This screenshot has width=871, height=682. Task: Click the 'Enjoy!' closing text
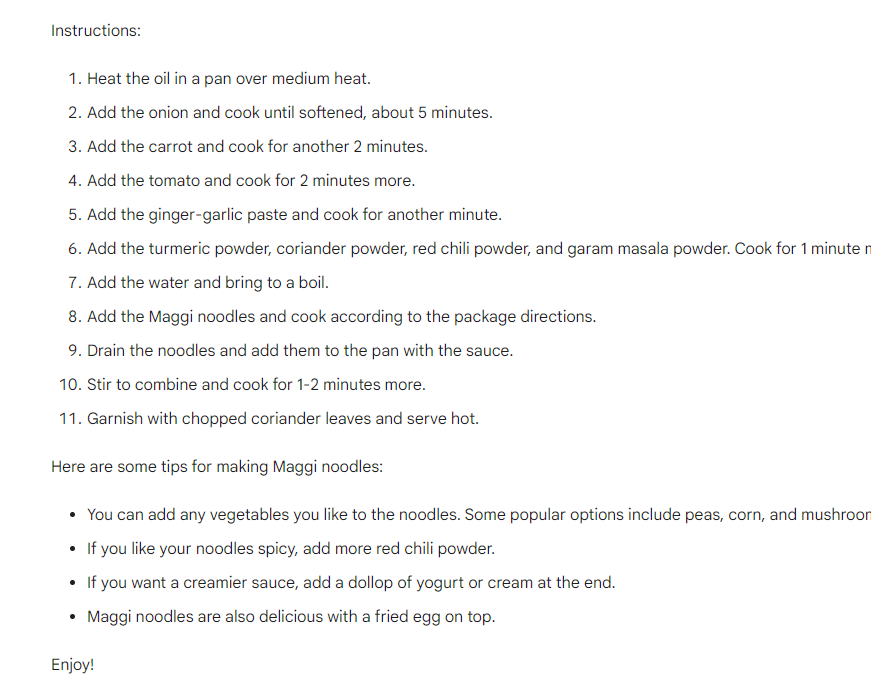(x=73, y=665)
